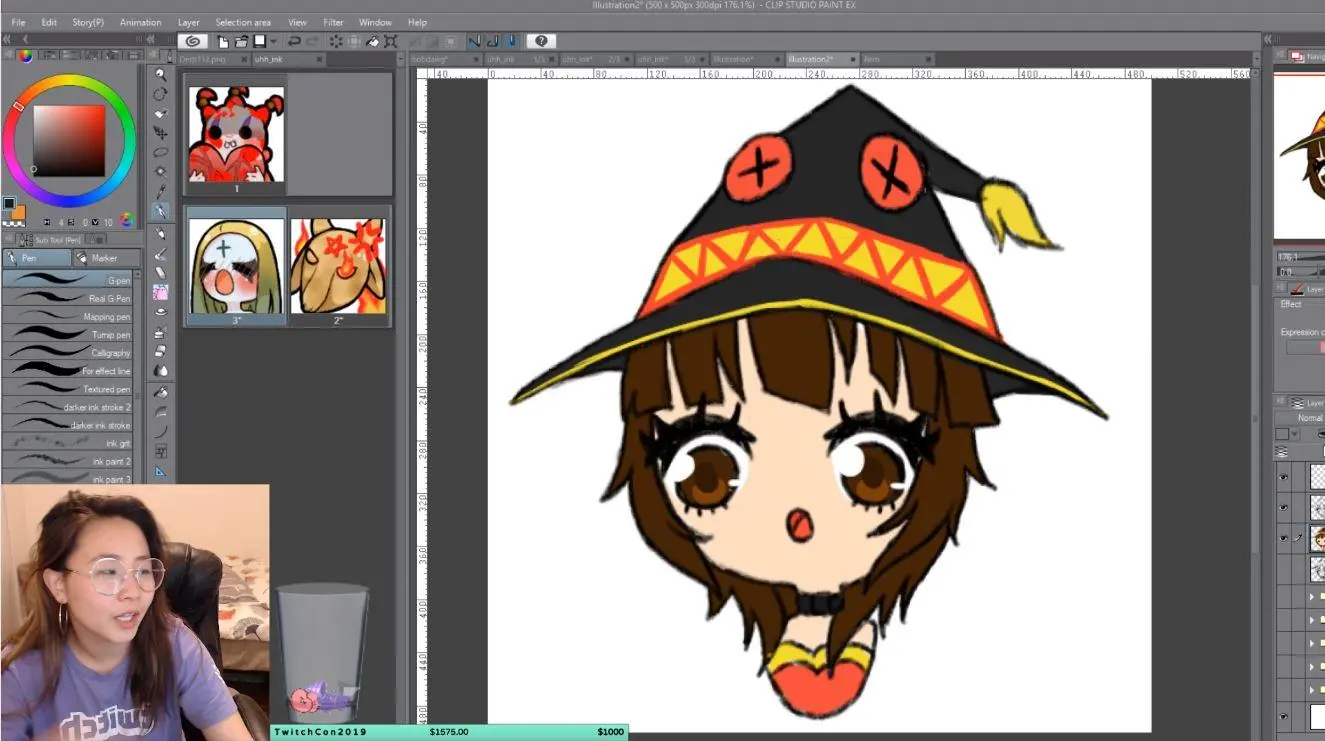The image size is (1325, 741).
Task: Toggle the first snap option in command bar
Action: coord(475,41)
